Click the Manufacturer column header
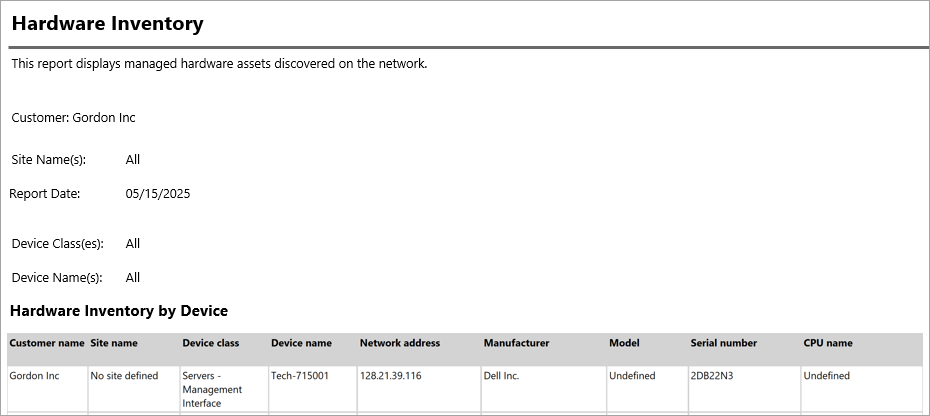The width and height of the screenshot is (930, 416). coord(516,343)
